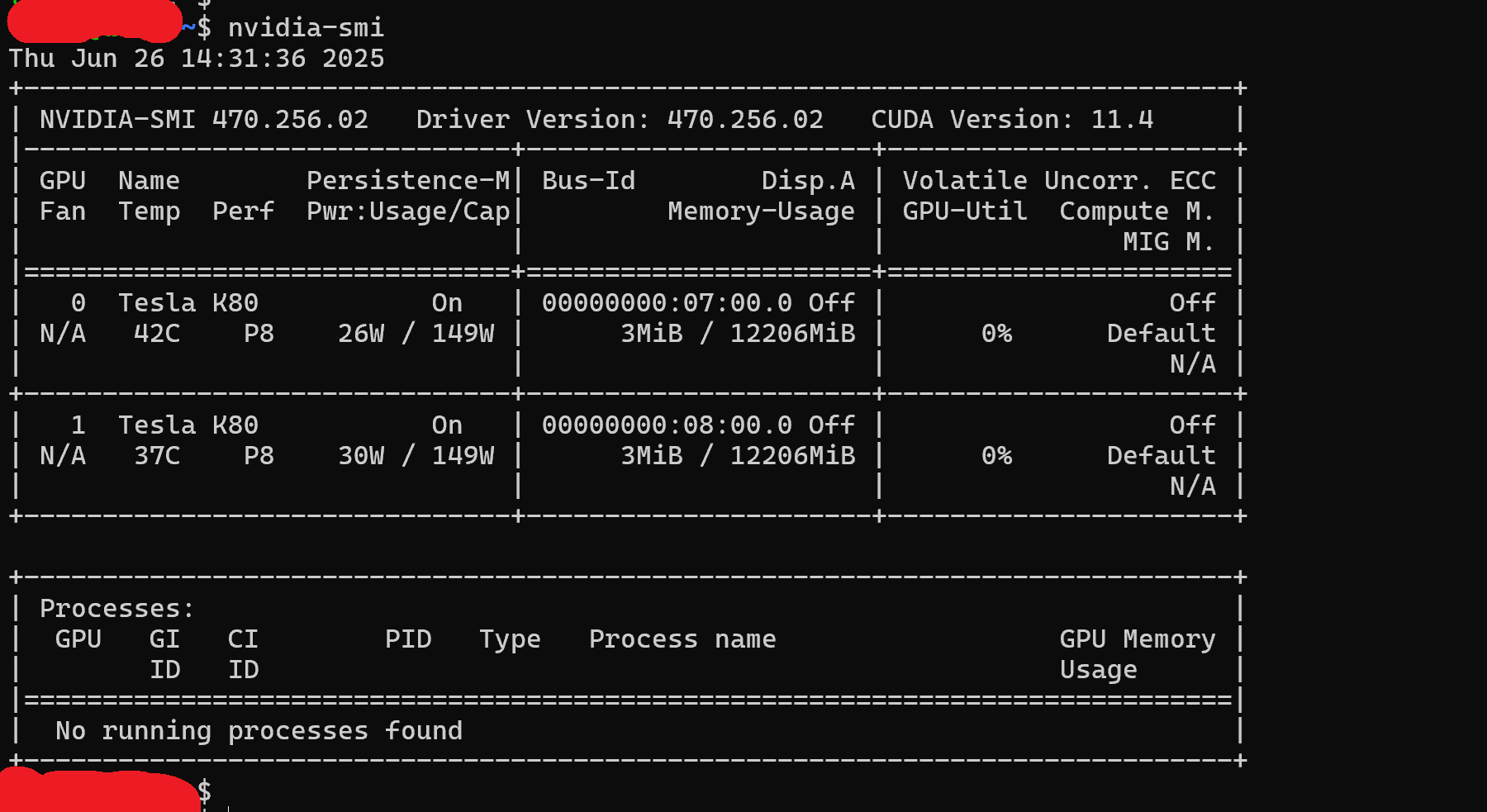Click the Driver Version 470.256.02 text
Image resolution: width=1487 pixels, height=812 pixels.
pyautogui.click(x=620, y=120)
